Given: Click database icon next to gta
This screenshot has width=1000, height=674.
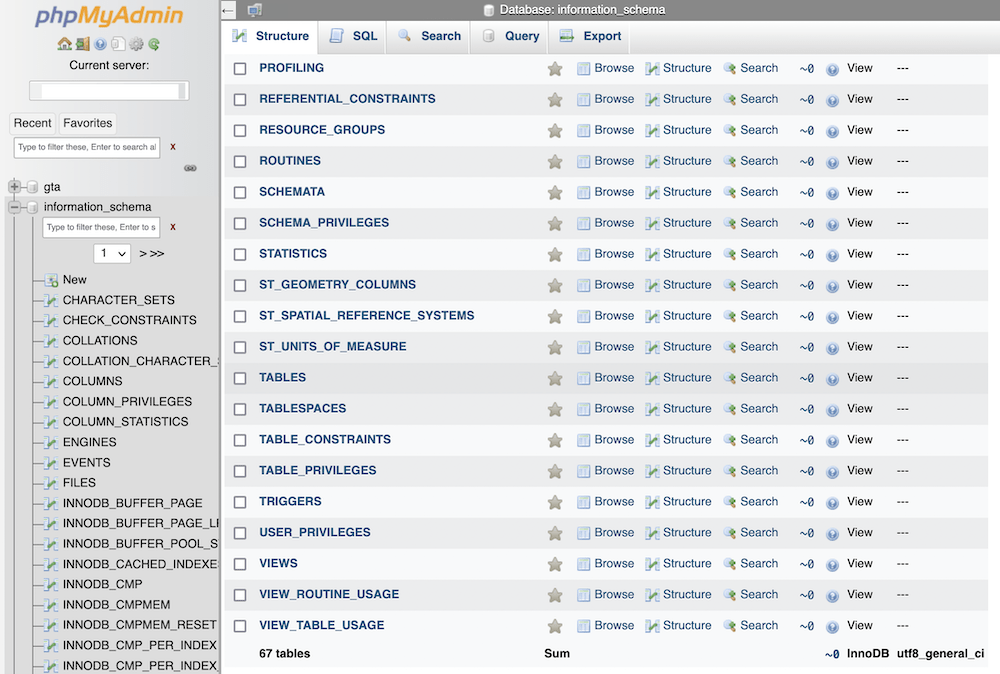Looking at the screenshot, I should pos(33,187).
